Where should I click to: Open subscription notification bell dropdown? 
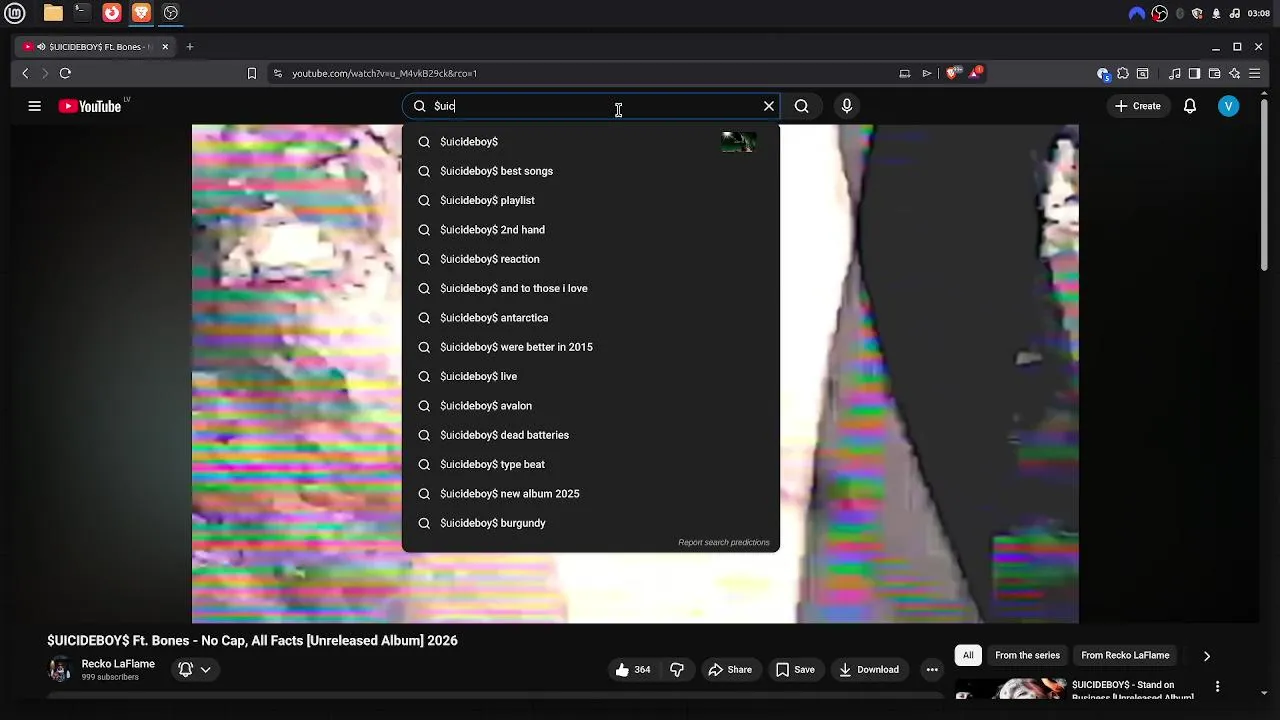[195, 670]
